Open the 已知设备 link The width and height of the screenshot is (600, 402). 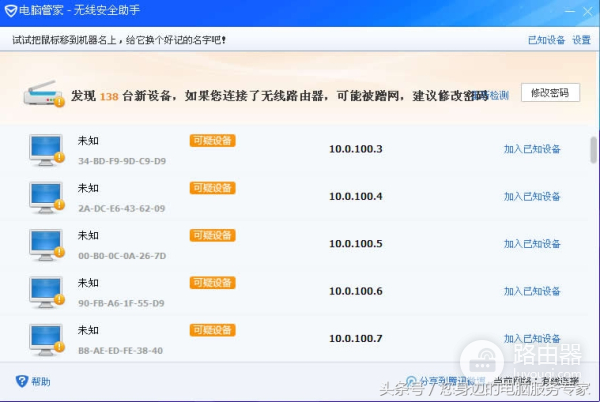click(x=546, y=40)
